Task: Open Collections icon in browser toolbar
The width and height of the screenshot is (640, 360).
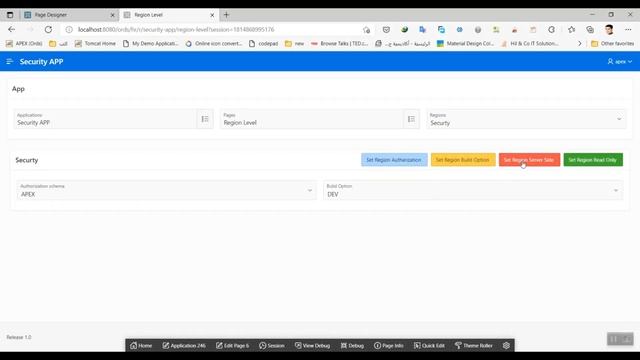Action: (x=590, y=29)
